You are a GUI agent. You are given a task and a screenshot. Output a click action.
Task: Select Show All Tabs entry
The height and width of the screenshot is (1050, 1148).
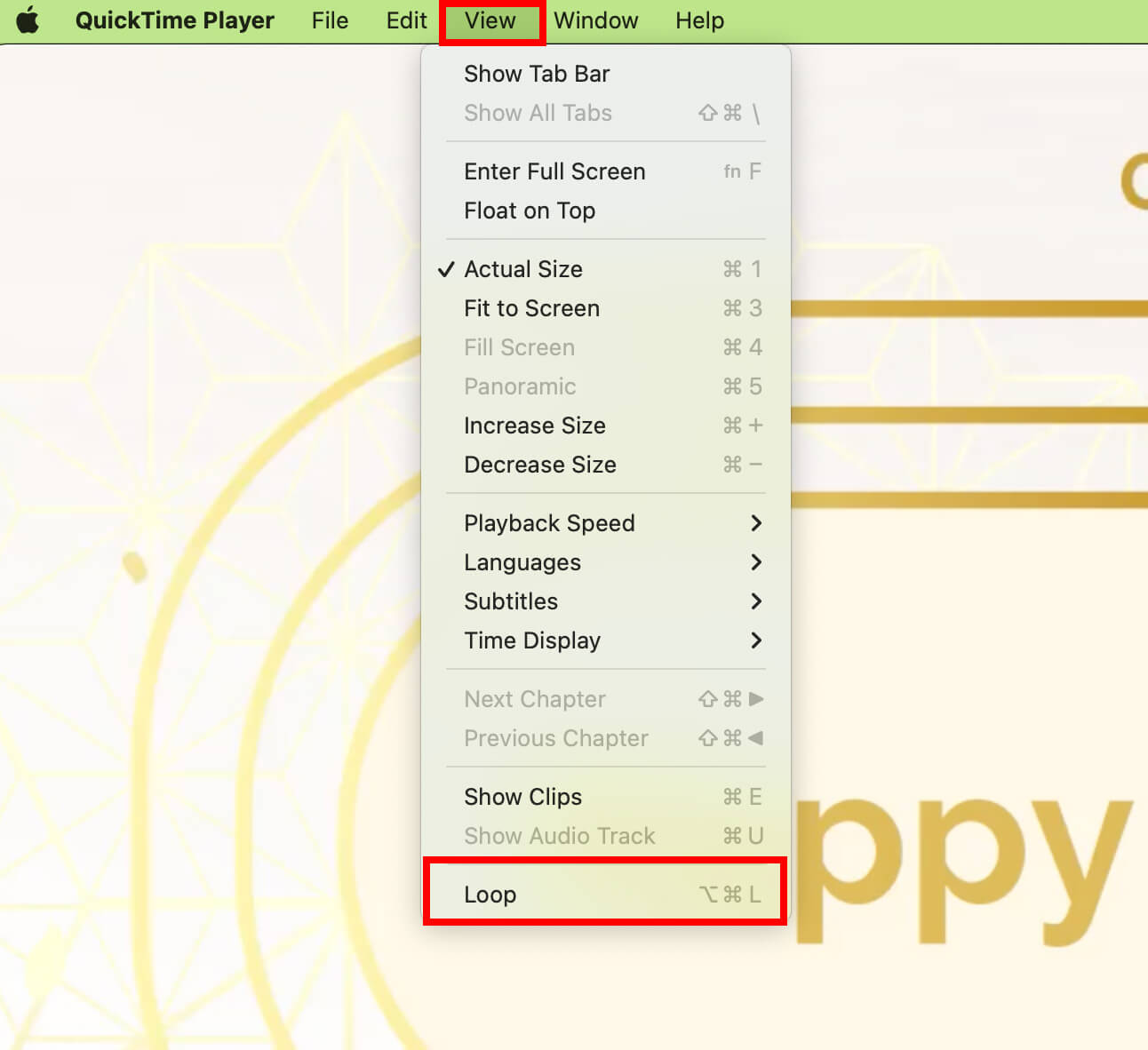click(606, 113)
